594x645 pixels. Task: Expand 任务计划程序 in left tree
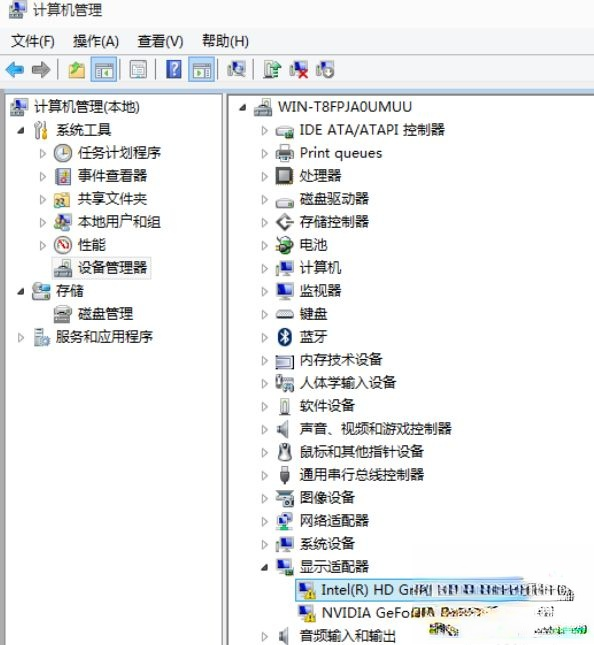42,153
